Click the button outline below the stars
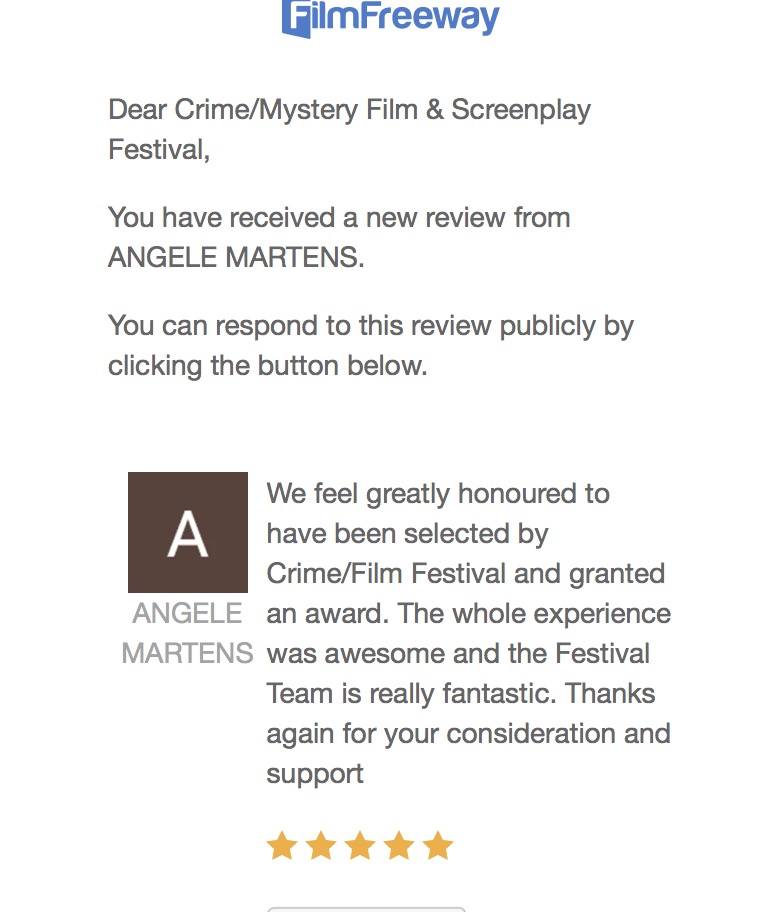Image resolution: width=780 pixels, height=912 pixels. 366,908
